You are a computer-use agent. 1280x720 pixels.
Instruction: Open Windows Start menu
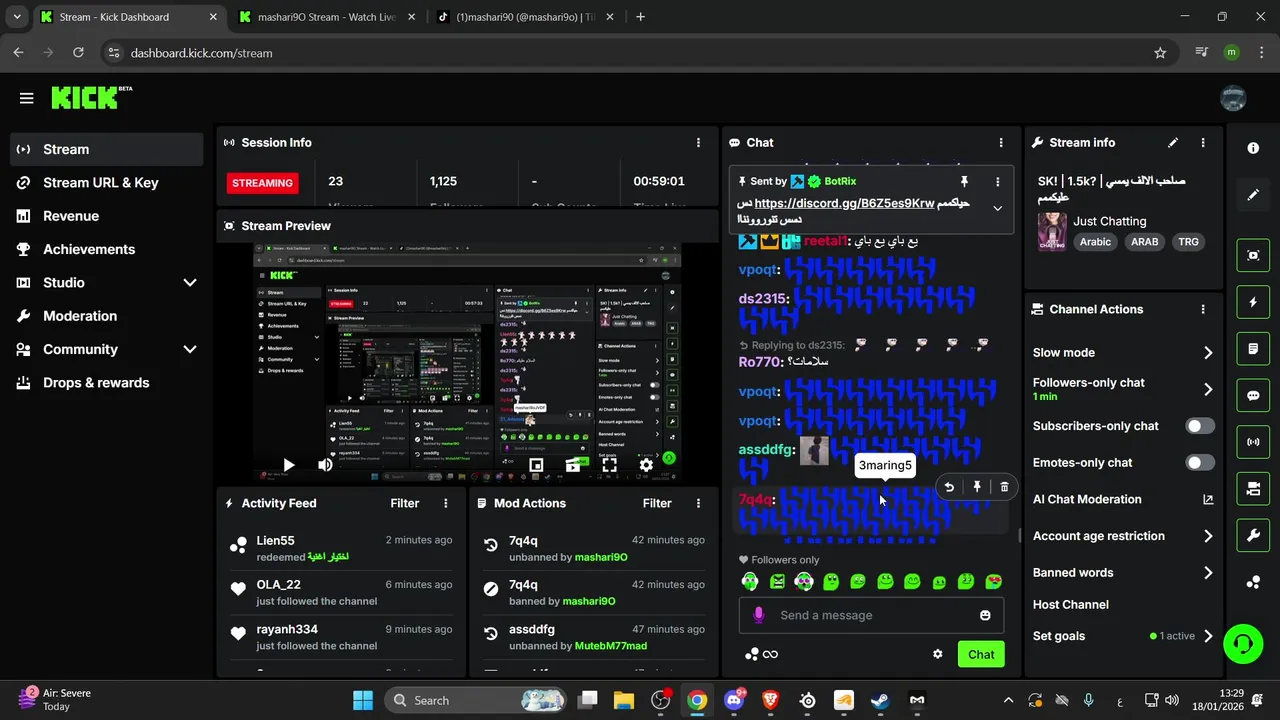[362, 700]
